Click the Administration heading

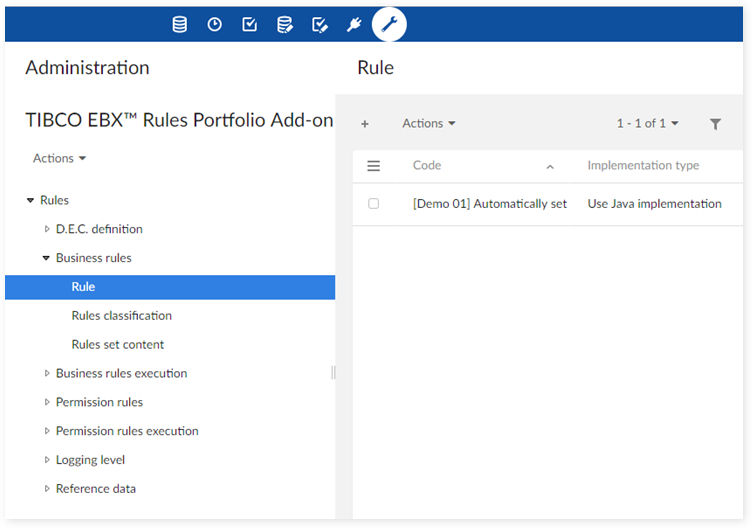pos(87,68)
